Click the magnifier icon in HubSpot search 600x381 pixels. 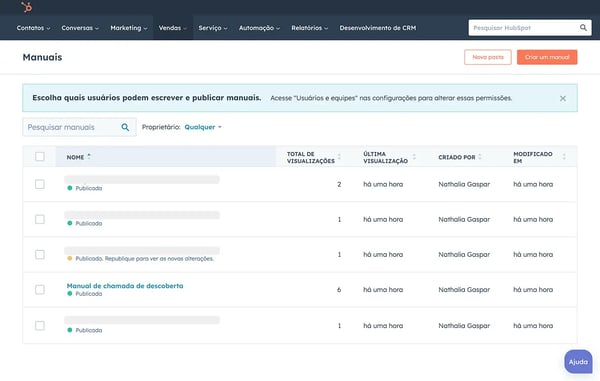(583, 28)
